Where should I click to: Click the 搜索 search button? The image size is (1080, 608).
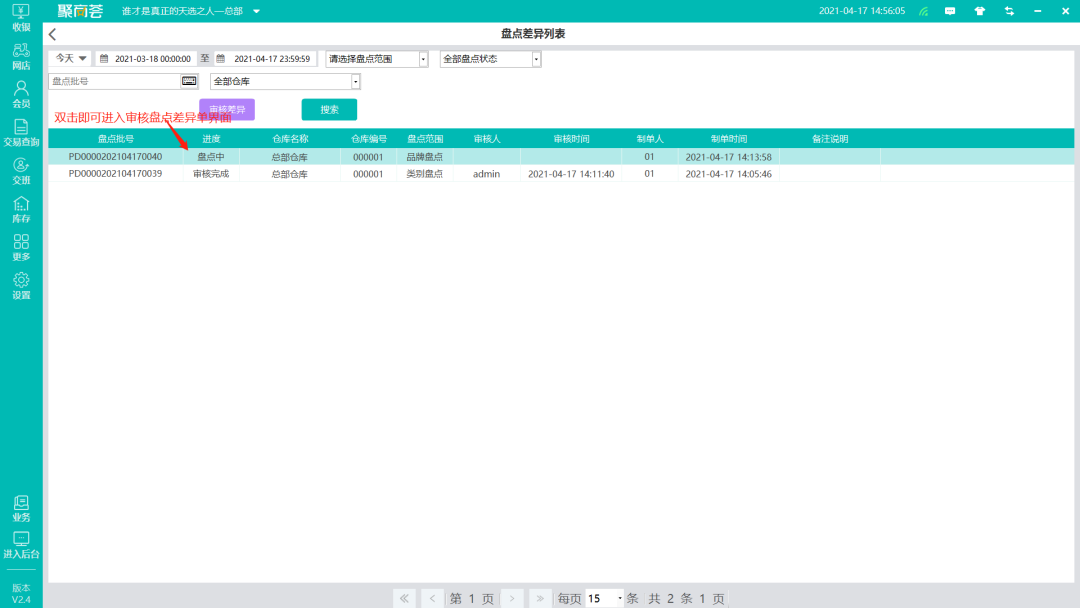pos(329,110)
